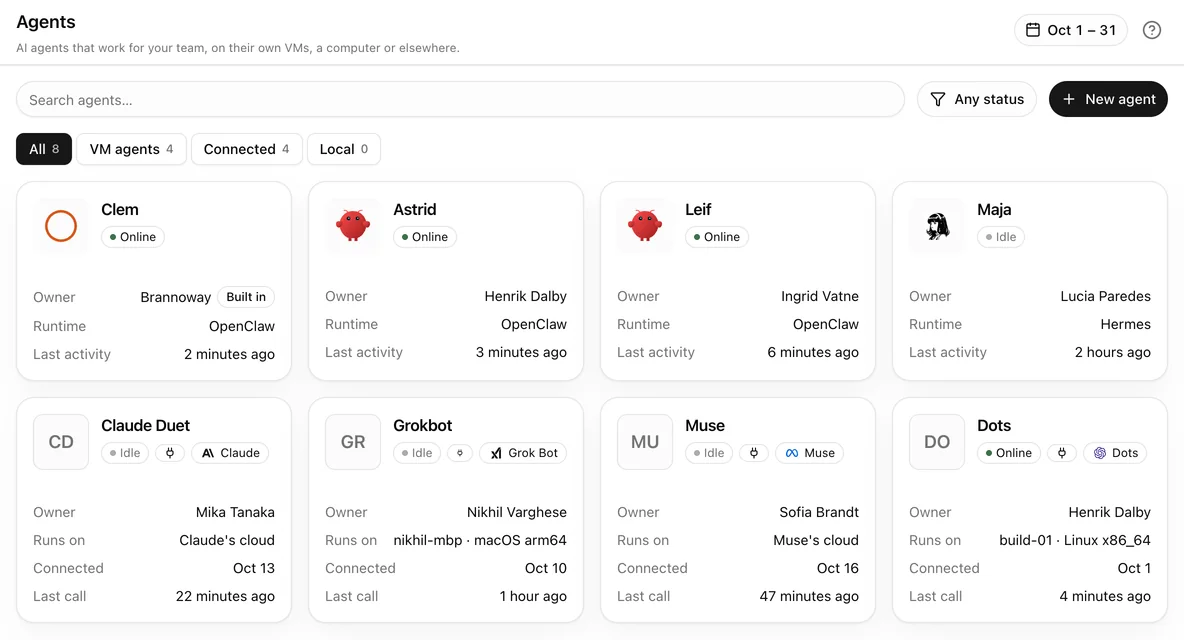The image size is (1184, 640).
Task: Click the Muse provider badge
Action: tap(810, 453)
